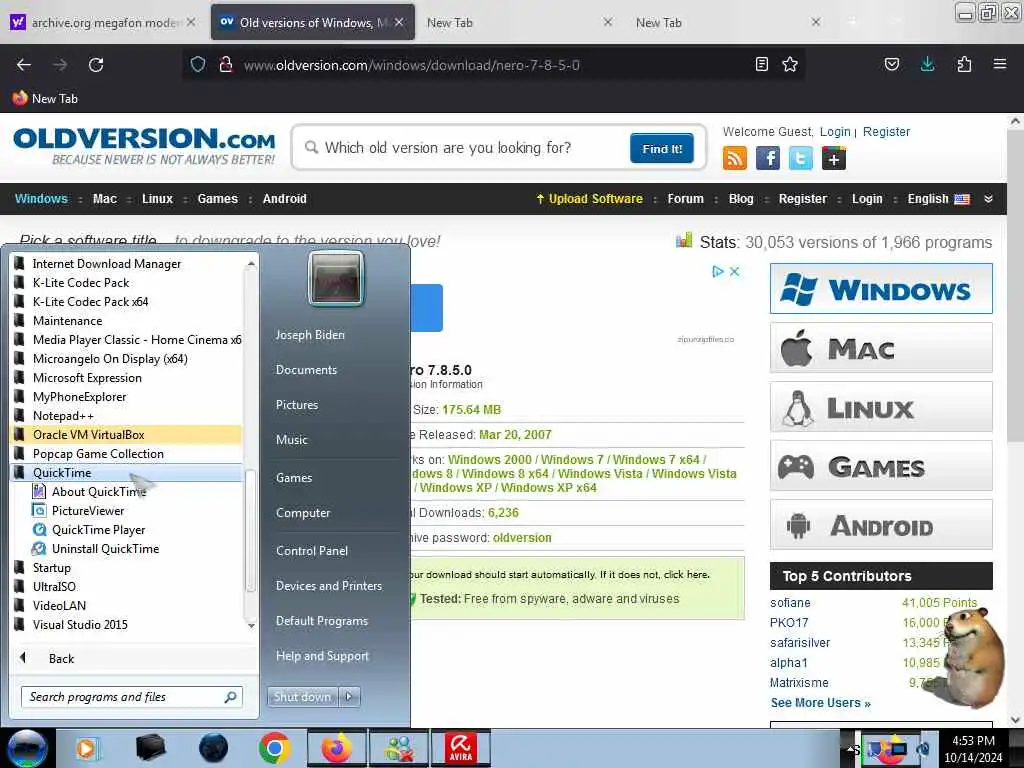Click the programs list scroll-down arrow

click(251, 625)
